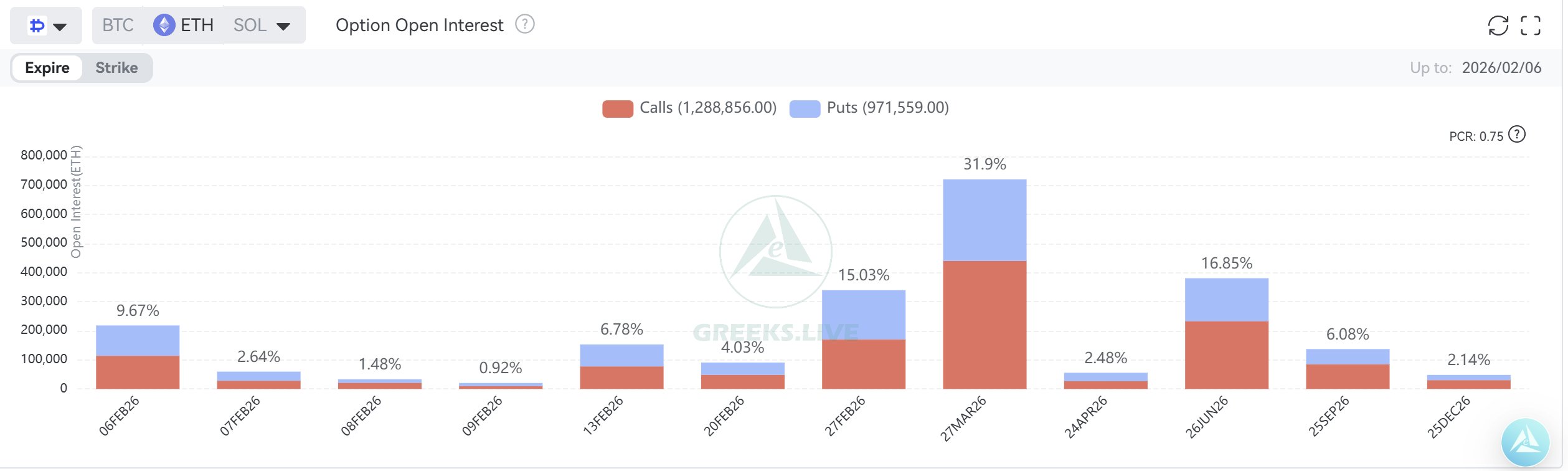The width and height of the screenshot is (1568, 471).
Task: Click the floating Greeks.live assistant icon
Action: pos(1525,442)
